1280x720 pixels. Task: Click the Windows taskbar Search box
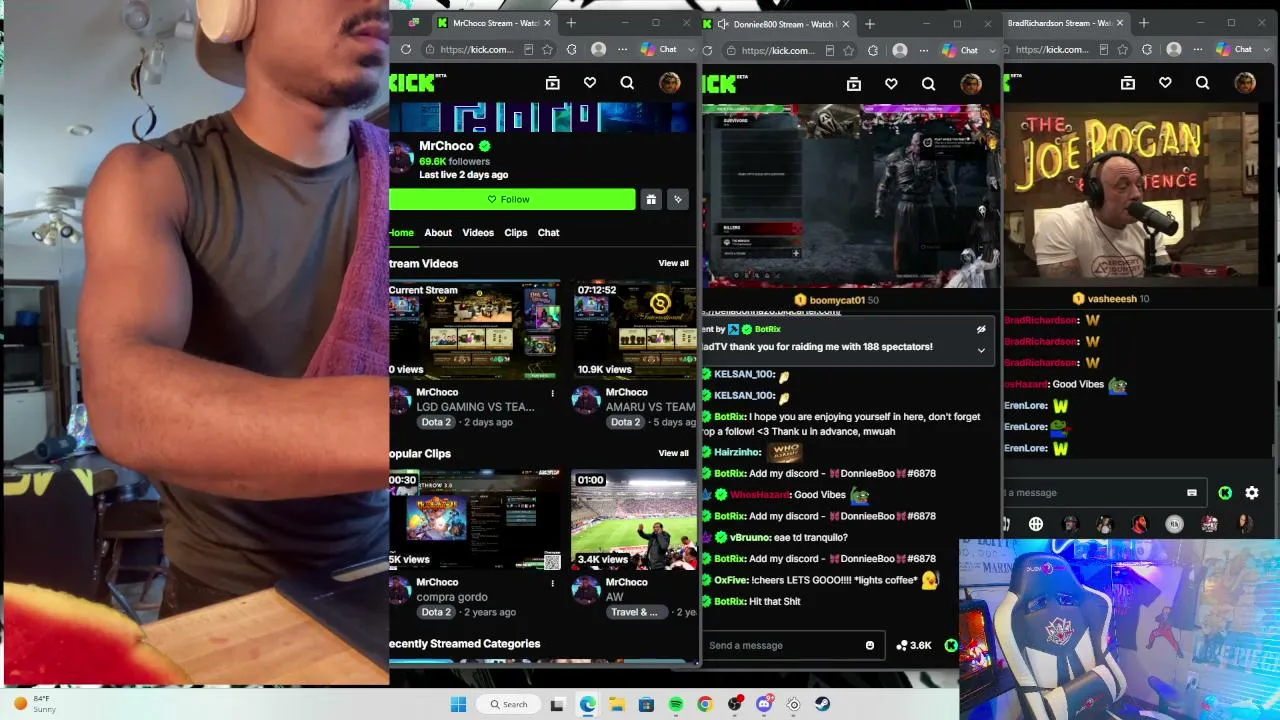click(x=507, y=704)
